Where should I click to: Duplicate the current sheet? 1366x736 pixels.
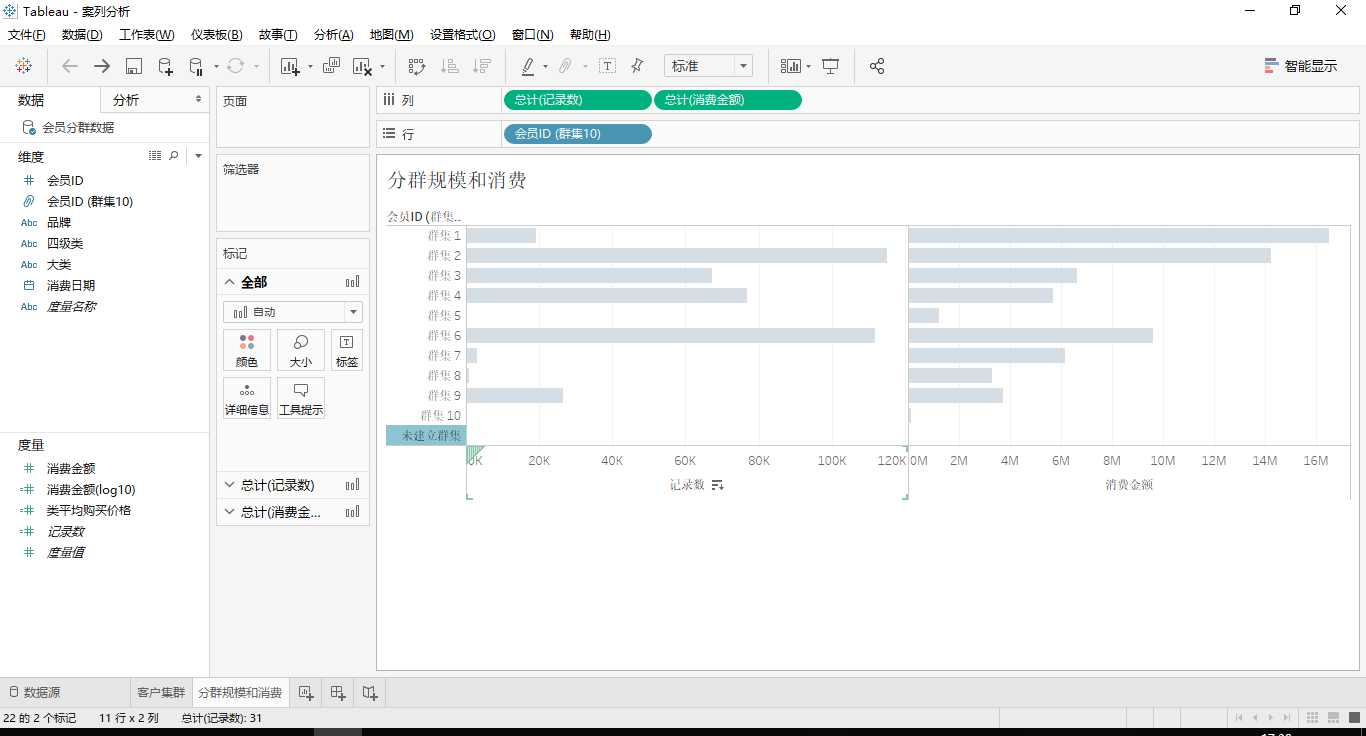coord(331,66)
